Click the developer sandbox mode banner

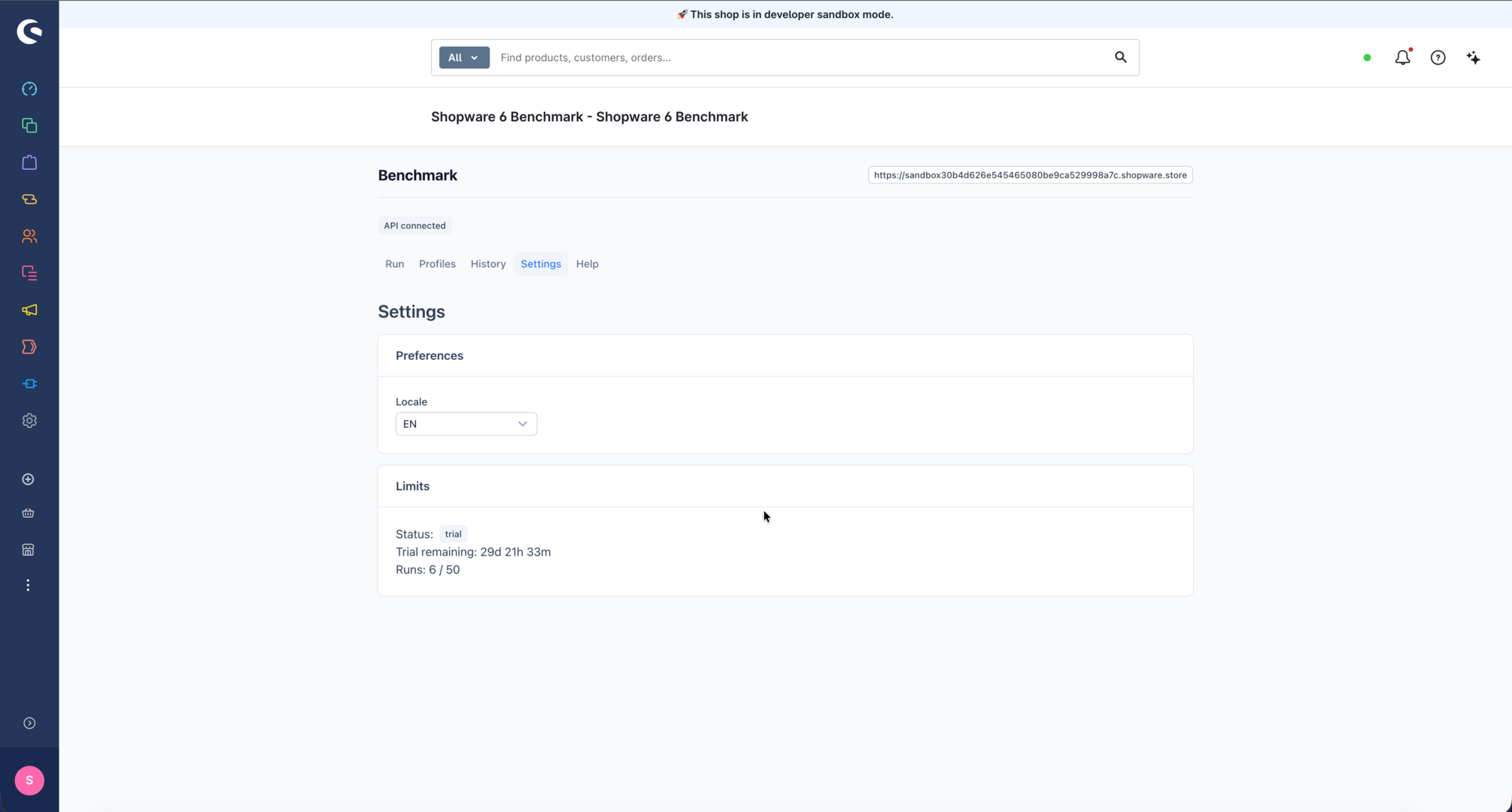pyautogui.click(x=785, y=14)
